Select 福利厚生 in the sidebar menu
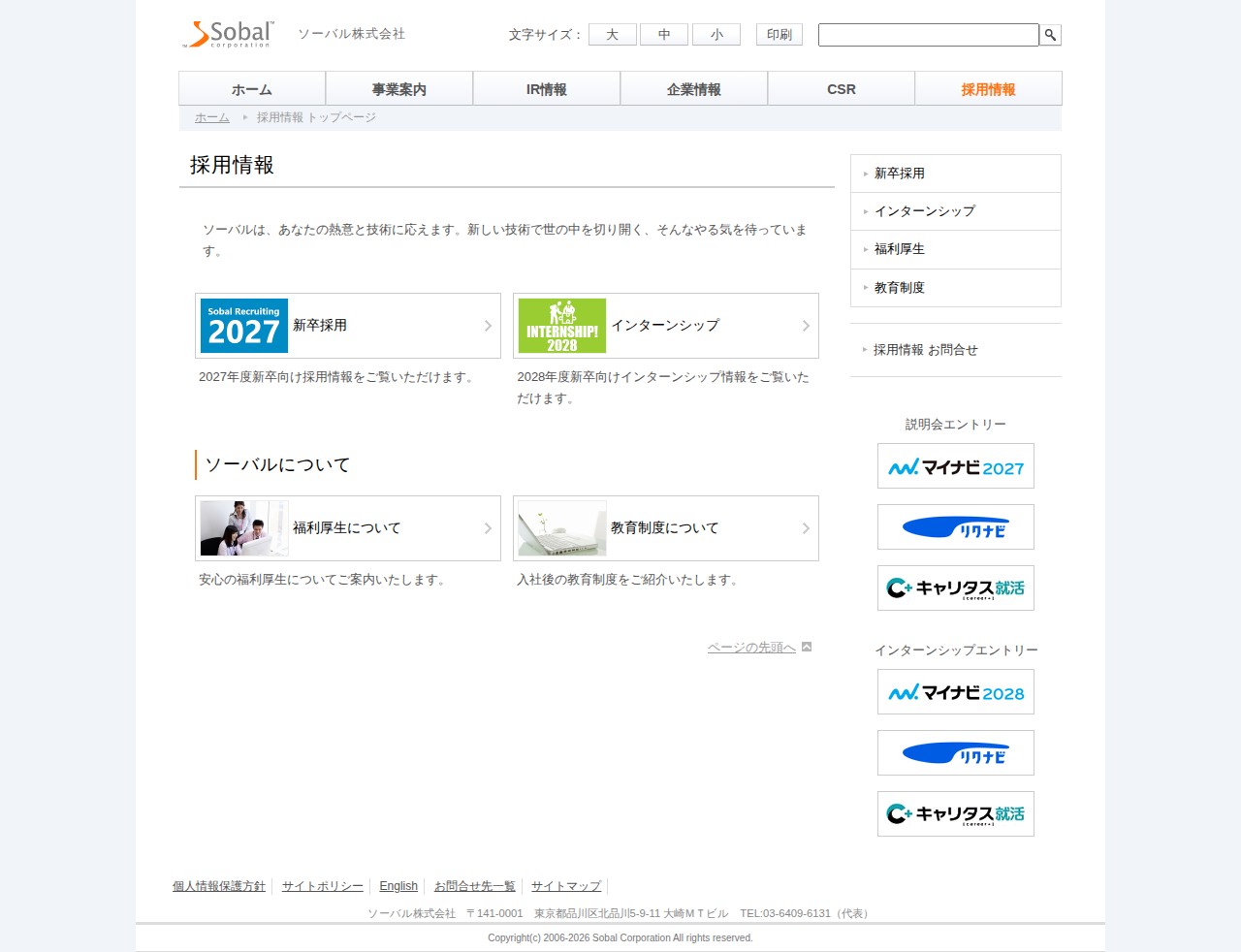 [x=956, y=249]
